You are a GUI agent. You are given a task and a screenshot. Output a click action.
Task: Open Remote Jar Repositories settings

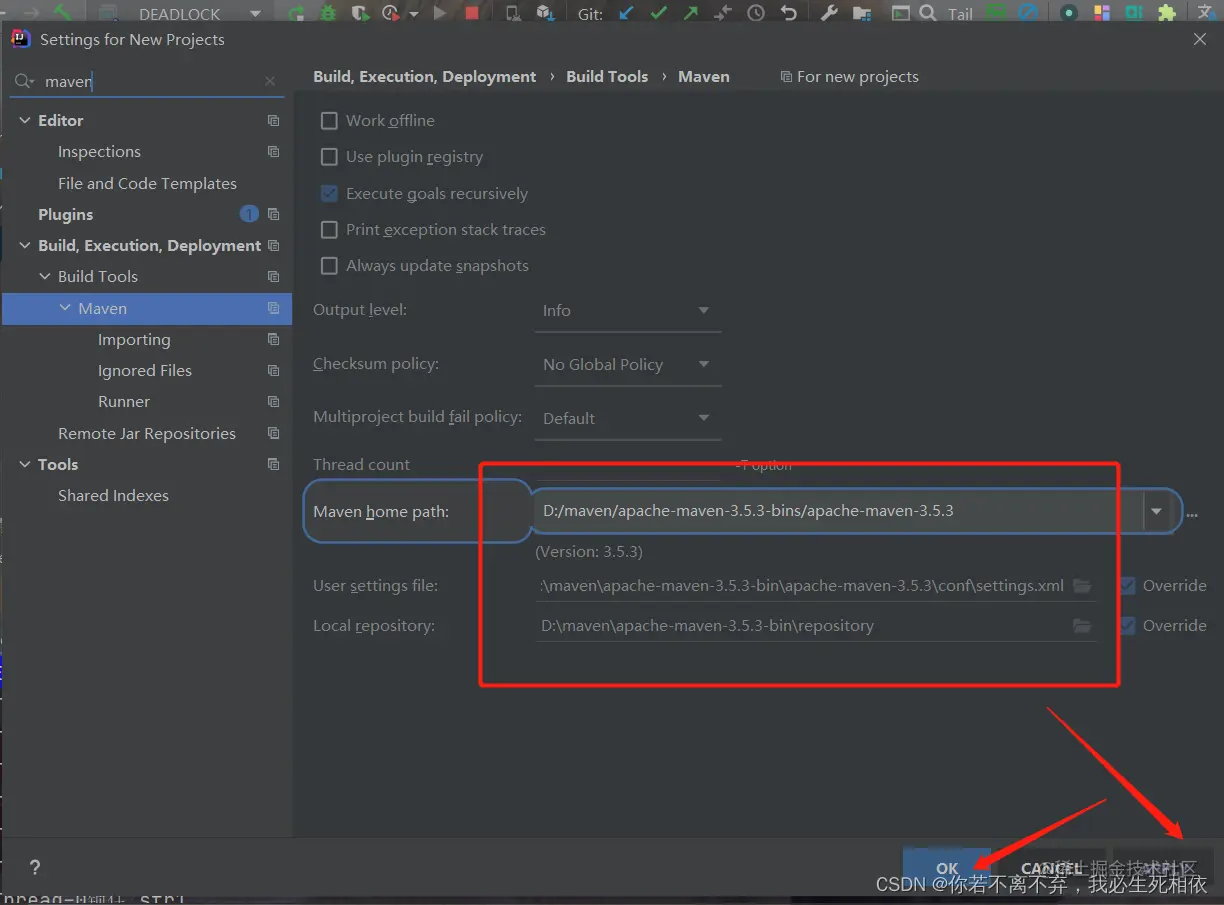click(x=147, y=434)
